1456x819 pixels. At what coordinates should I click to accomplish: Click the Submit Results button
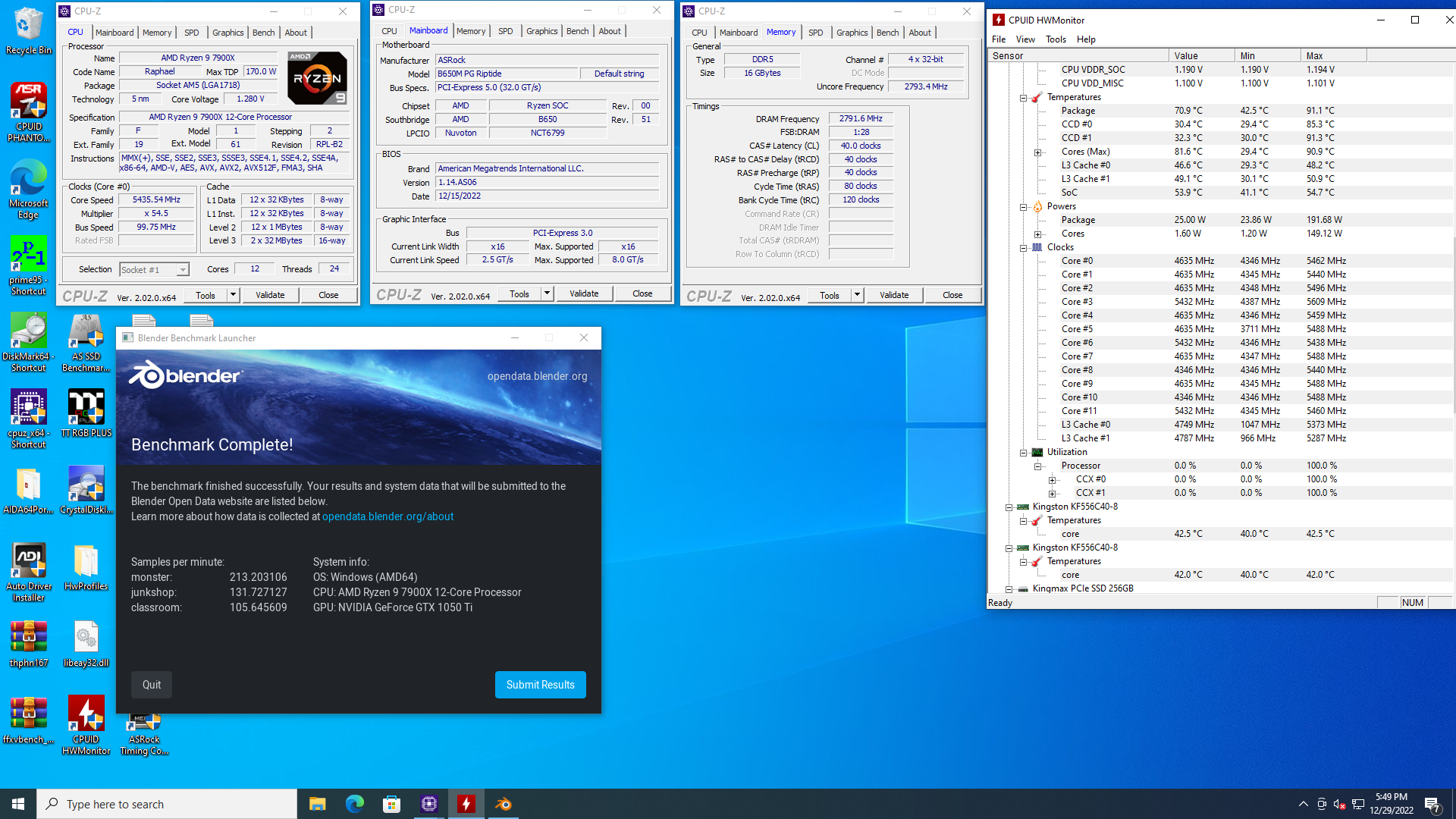pos(540,685)
